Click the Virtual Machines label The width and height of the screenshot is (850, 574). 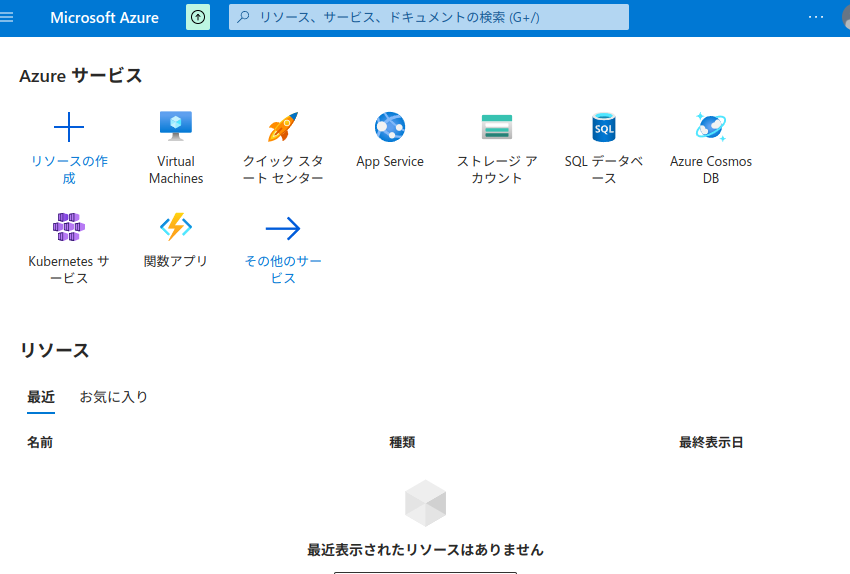(x=176, y=170)
